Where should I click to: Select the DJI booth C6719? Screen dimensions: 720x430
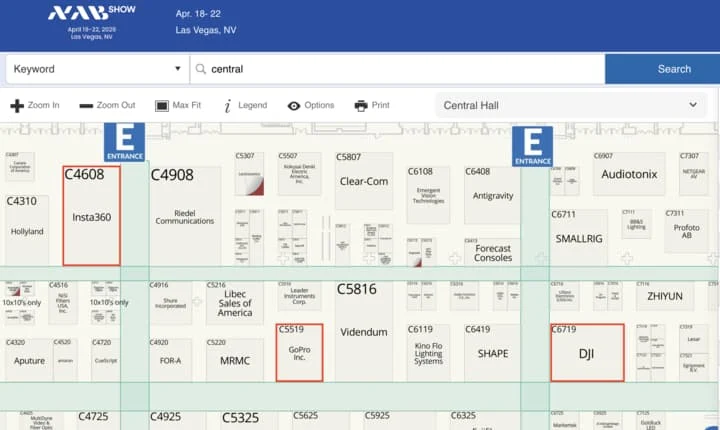pos(586,352)
